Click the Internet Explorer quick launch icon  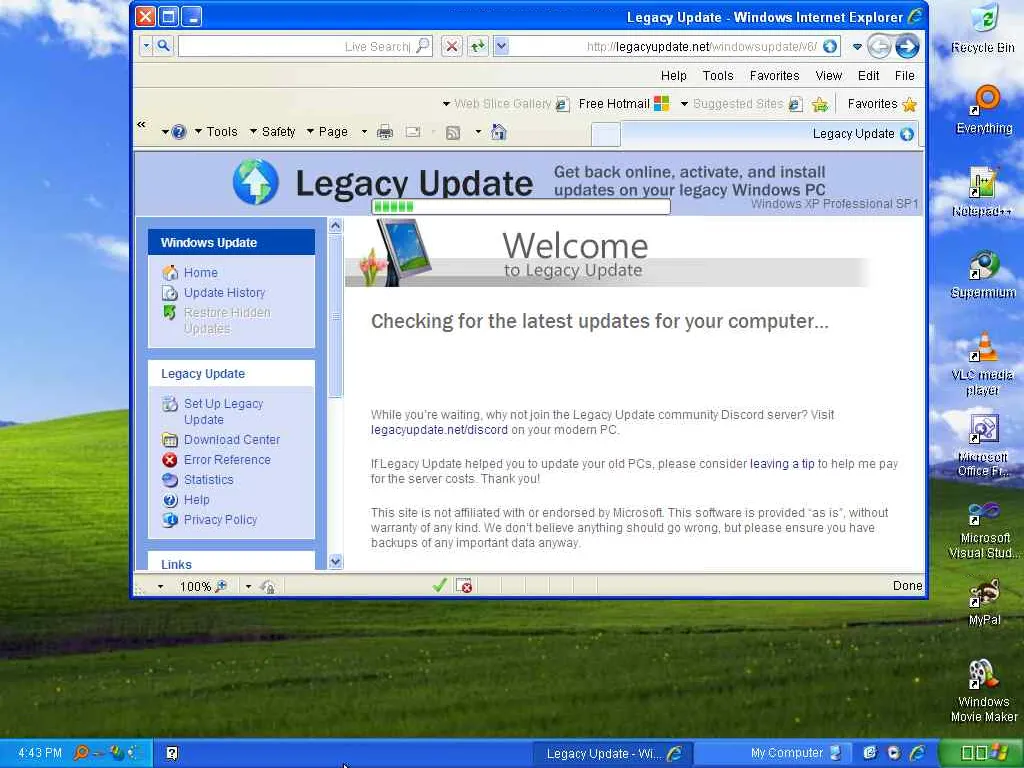[918, 753]
